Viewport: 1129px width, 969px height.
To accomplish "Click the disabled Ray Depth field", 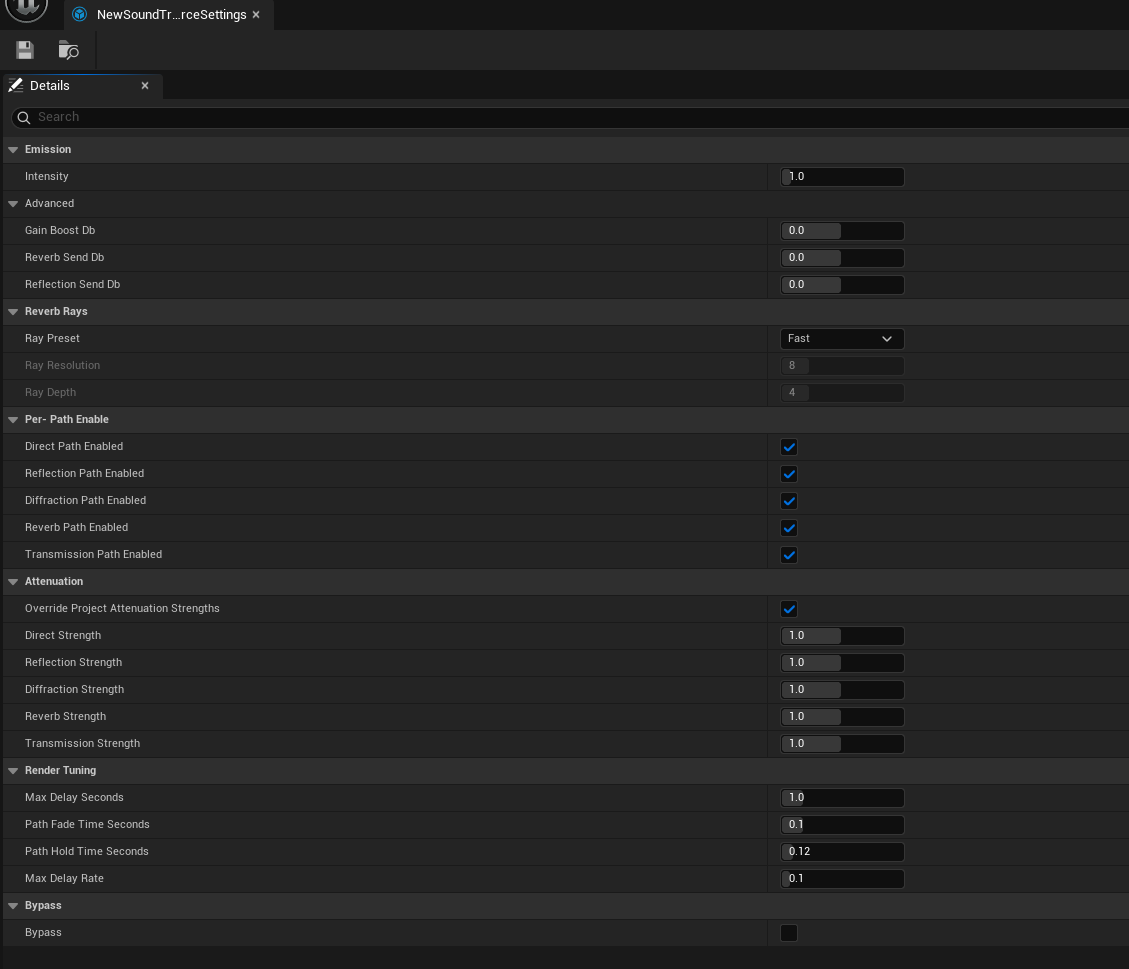I will (842, 392).
